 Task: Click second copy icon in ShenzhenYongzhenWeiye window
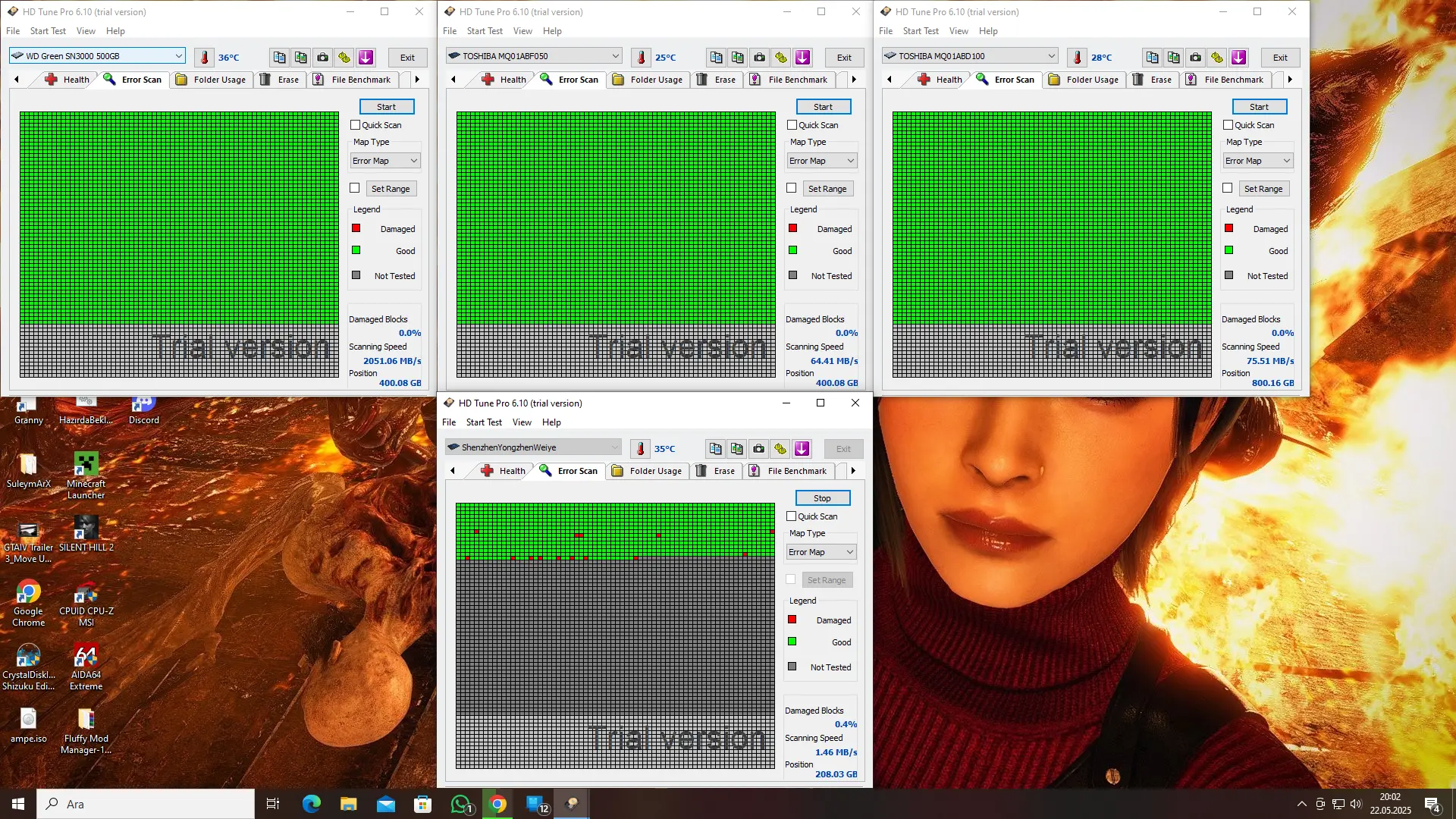tap(737, 449)
